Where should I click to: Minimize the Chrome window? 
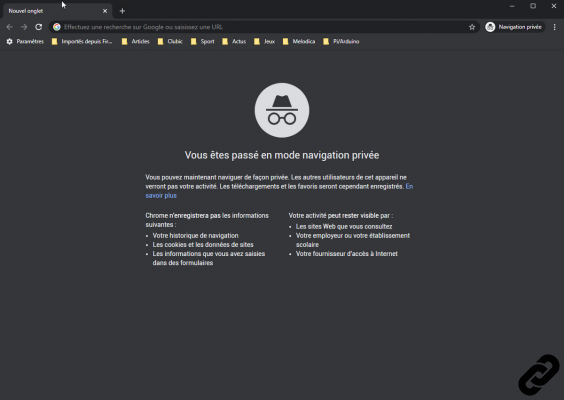coord(512,6)
